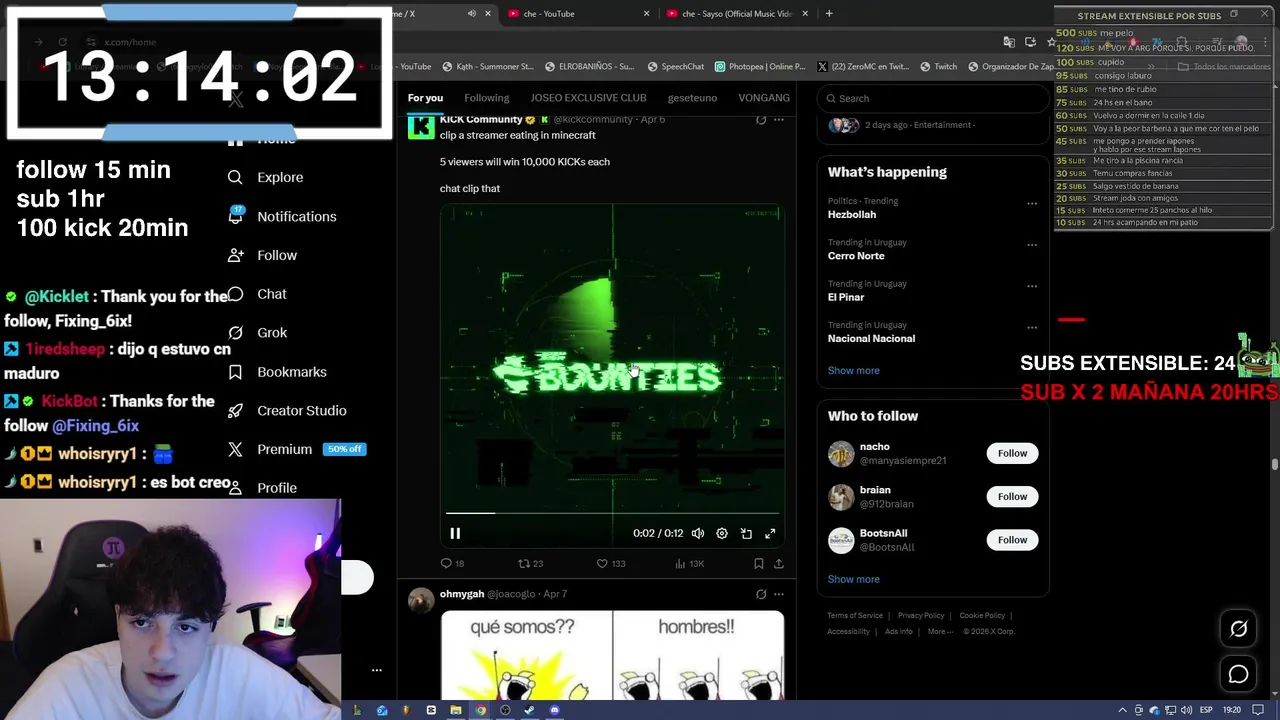Open File Explorer from the taskbar

pyautogui.click(x=456, y=710)
